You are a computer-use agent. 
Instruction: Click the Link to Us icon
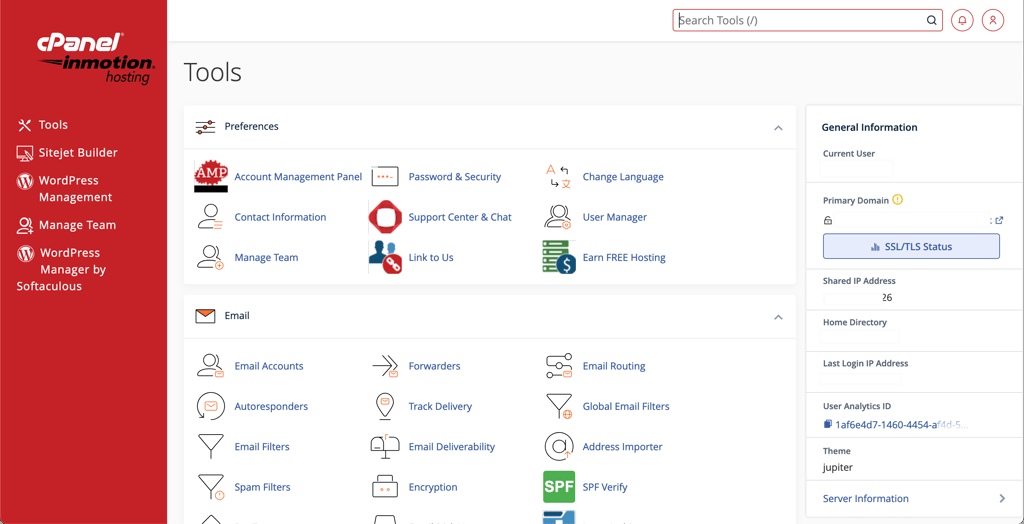pos(385,257)
